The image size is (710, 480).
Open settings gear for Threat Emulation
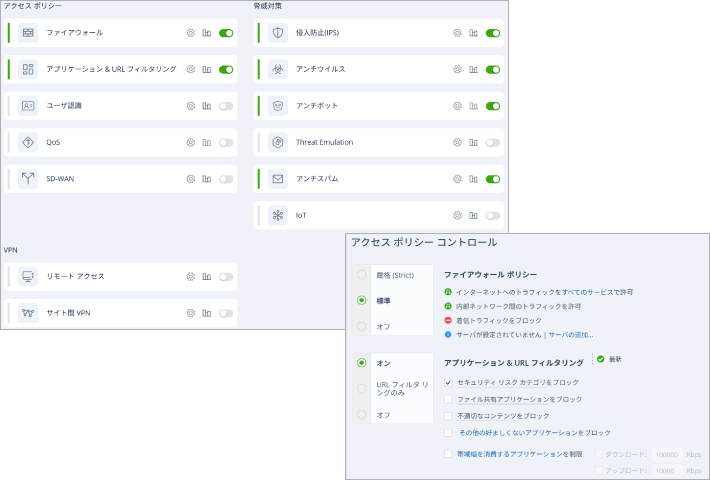457,143
